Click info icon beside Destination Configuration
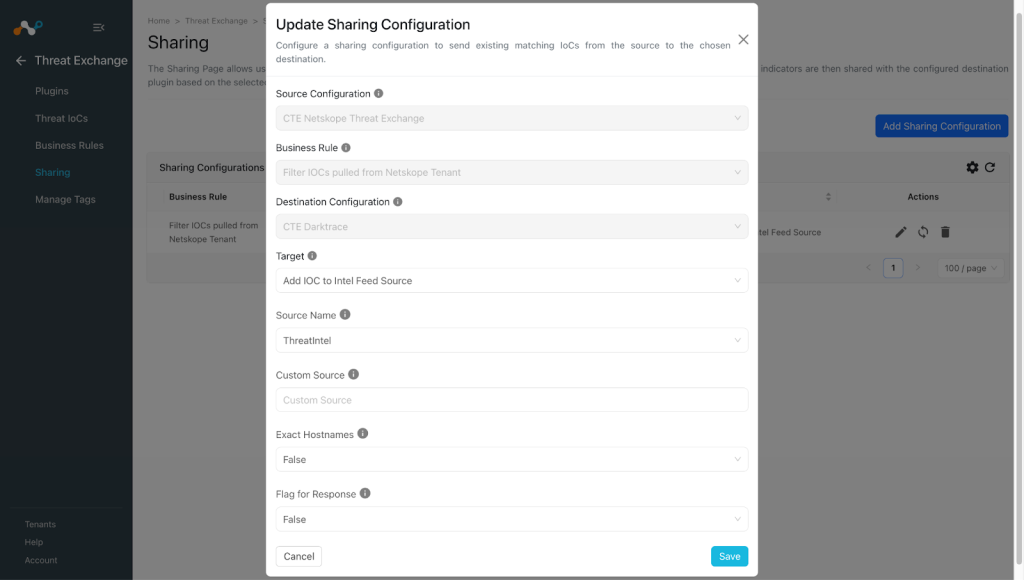This screenshot has width=1024, height=580. (398, 202)
